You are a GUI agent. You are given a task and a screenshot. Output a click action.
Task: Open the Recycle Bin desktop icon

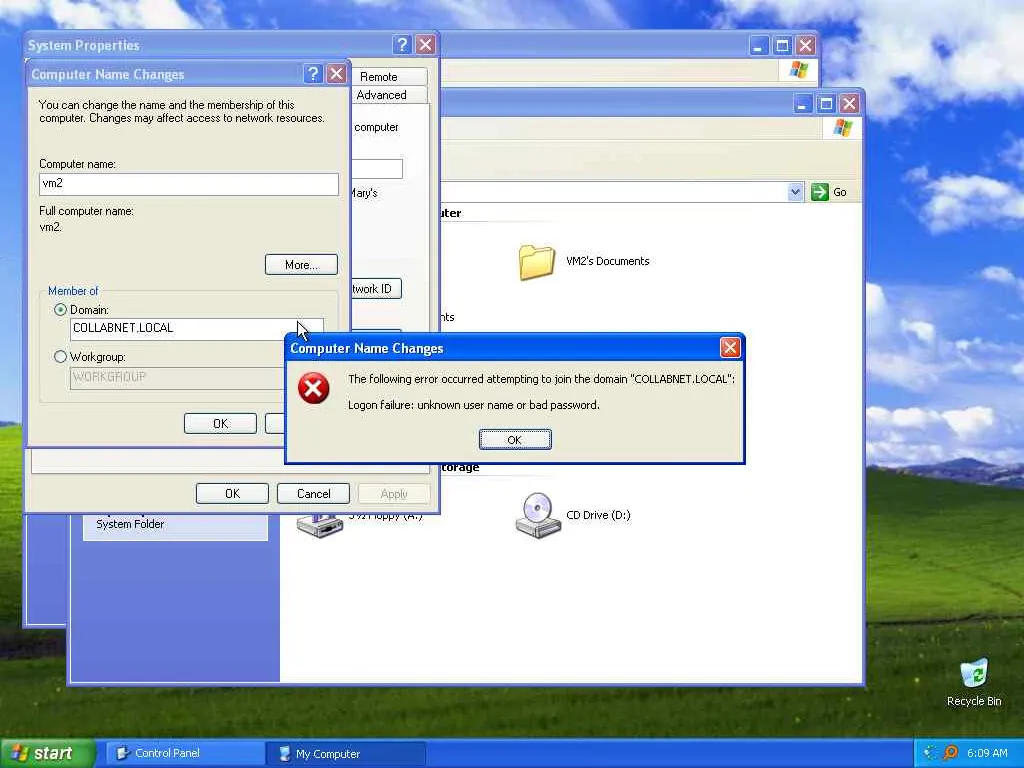(x=974, y=673)
